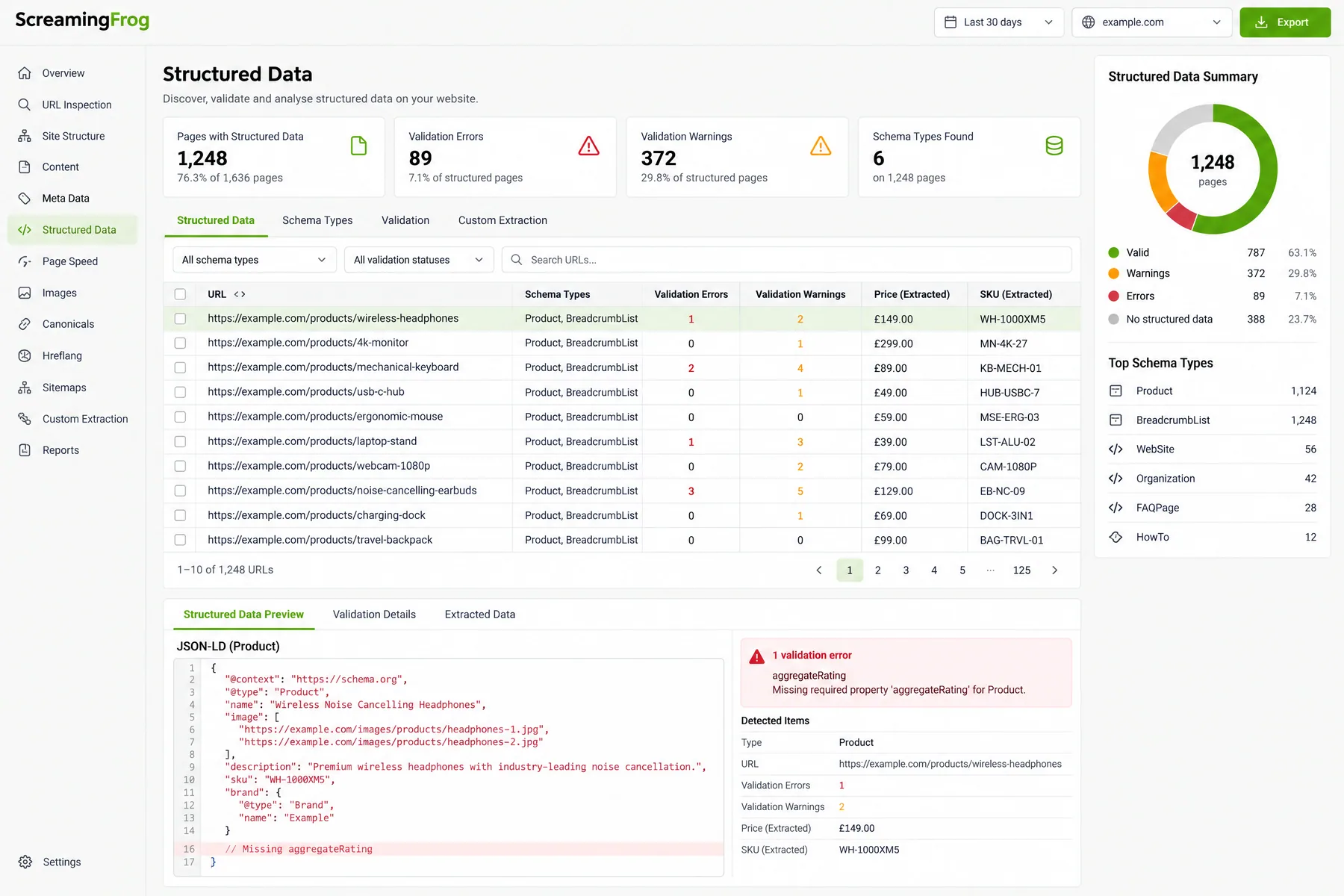
Task: Click the code brackets icon beside URL header
Action: tap(240, 294)
